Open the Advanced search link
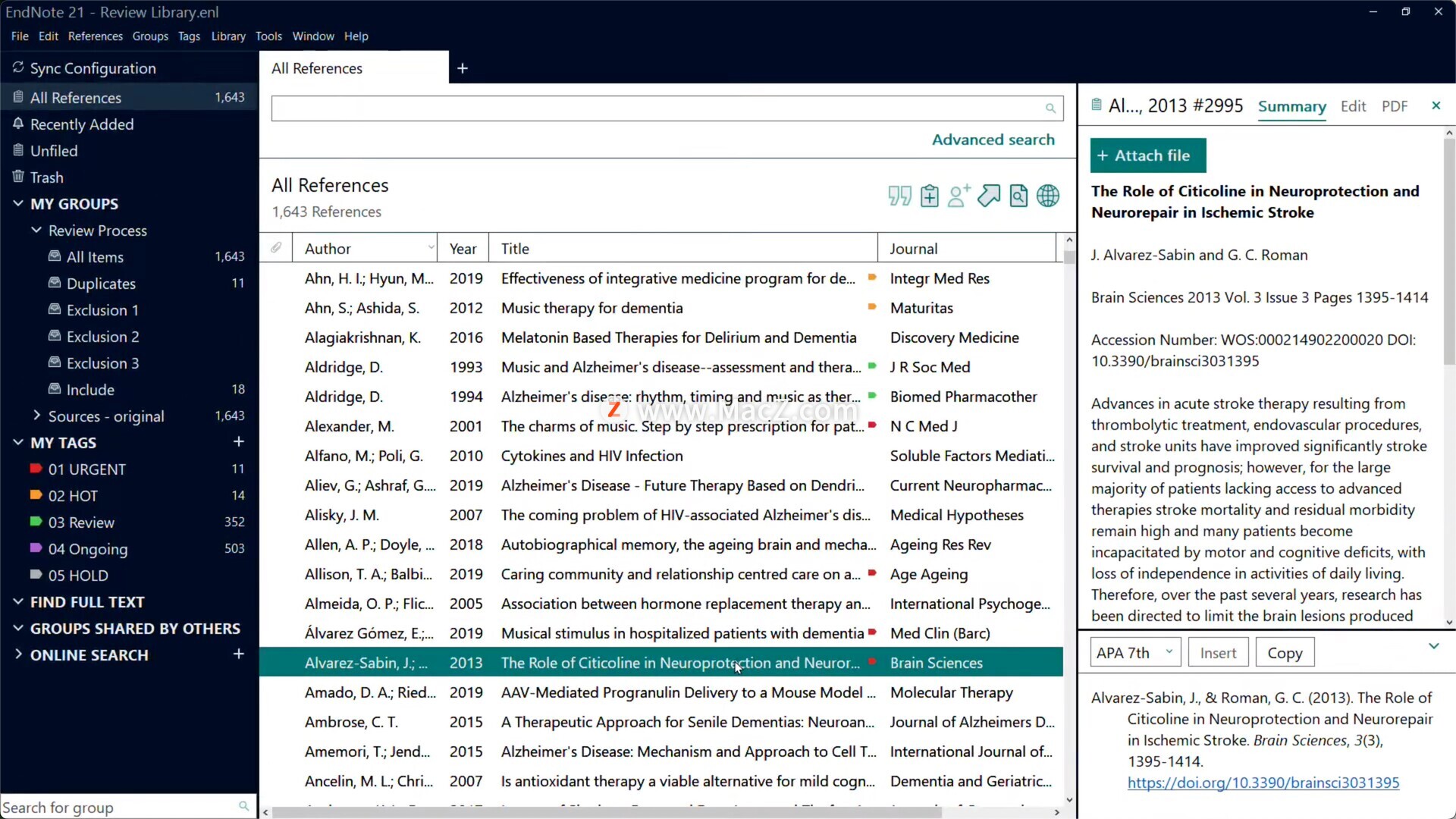1456x819 pixels. pyautogui.click(x=993, y=140)
